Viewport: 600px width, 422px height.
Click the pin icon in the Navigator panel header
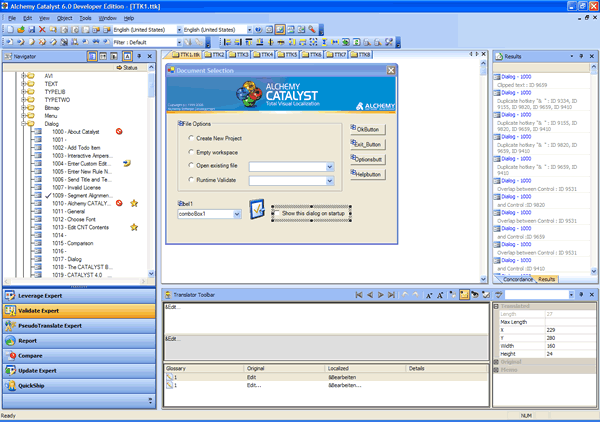click(139, 56)
